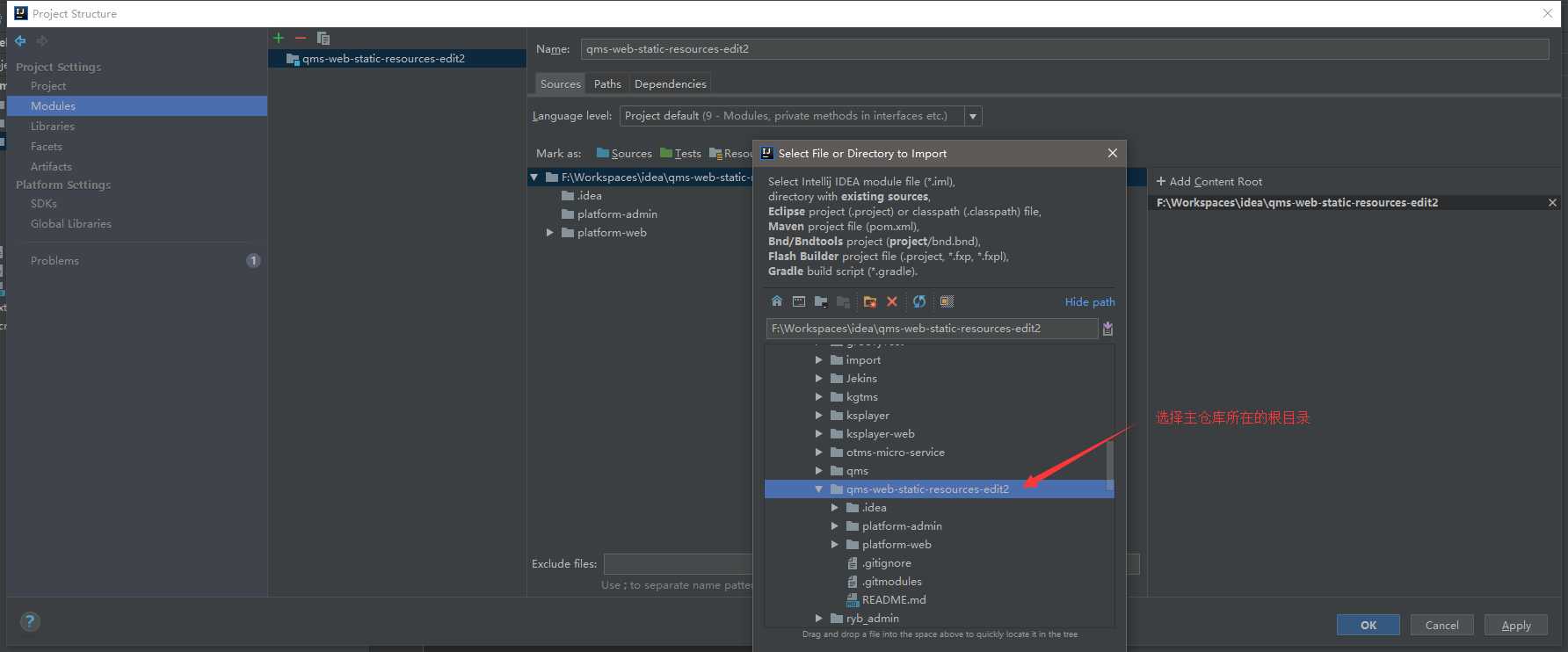This screenshot has width=1568, height=652.
Task: Click the module Name input field
Action: [x=1064, y=49]
